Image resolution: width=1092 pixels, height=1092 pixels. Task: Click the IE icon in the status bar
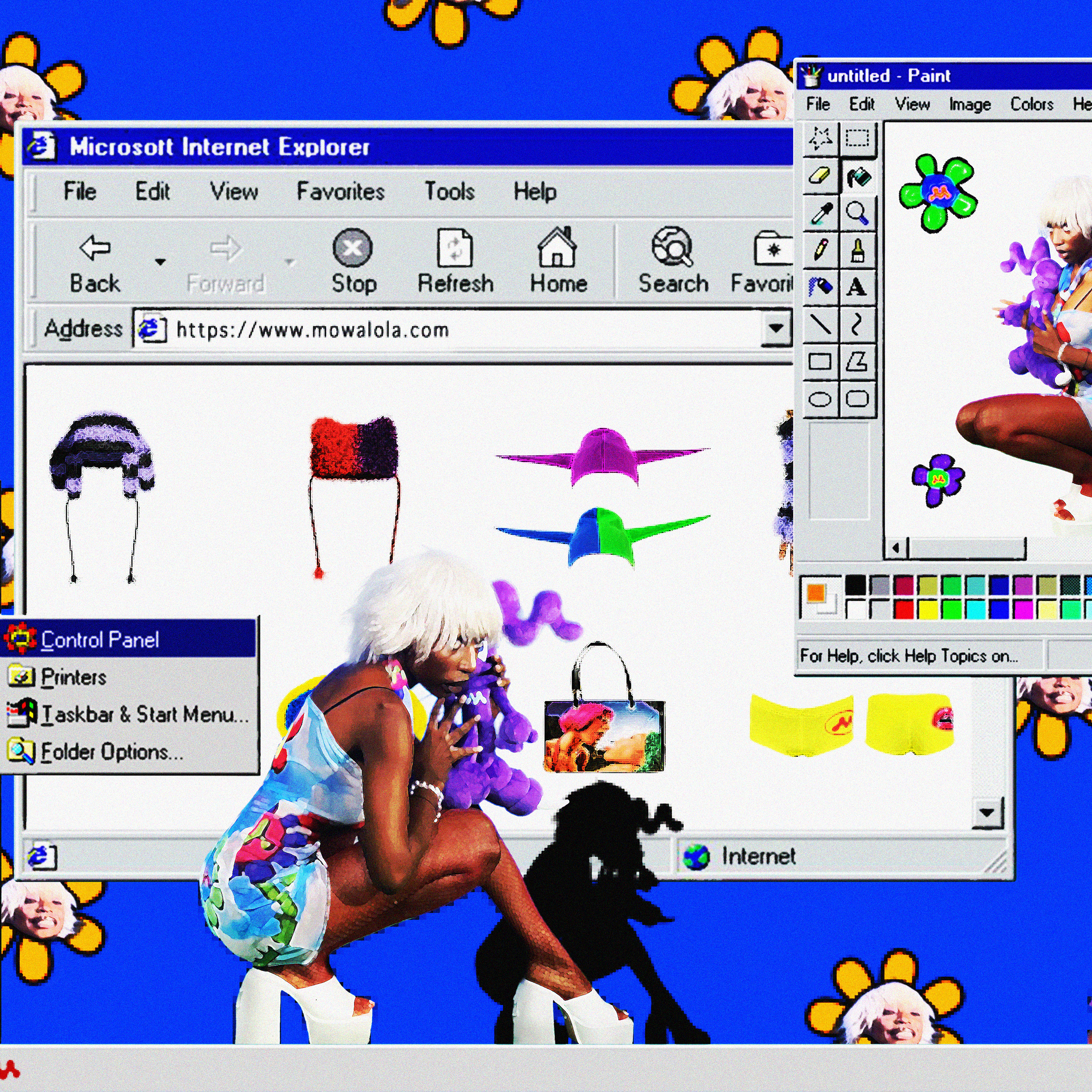coord(42,857)
